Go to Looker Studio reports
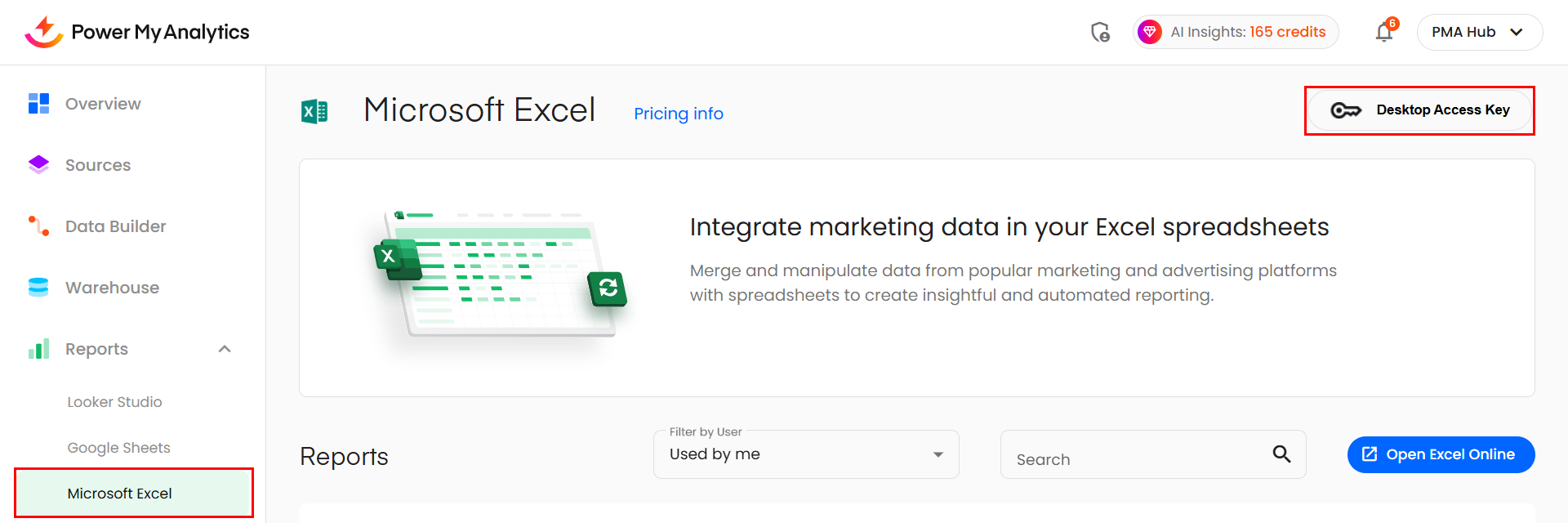Viewport: 1568px width, 523px height. pyautogui.click(x=114, y=402)
